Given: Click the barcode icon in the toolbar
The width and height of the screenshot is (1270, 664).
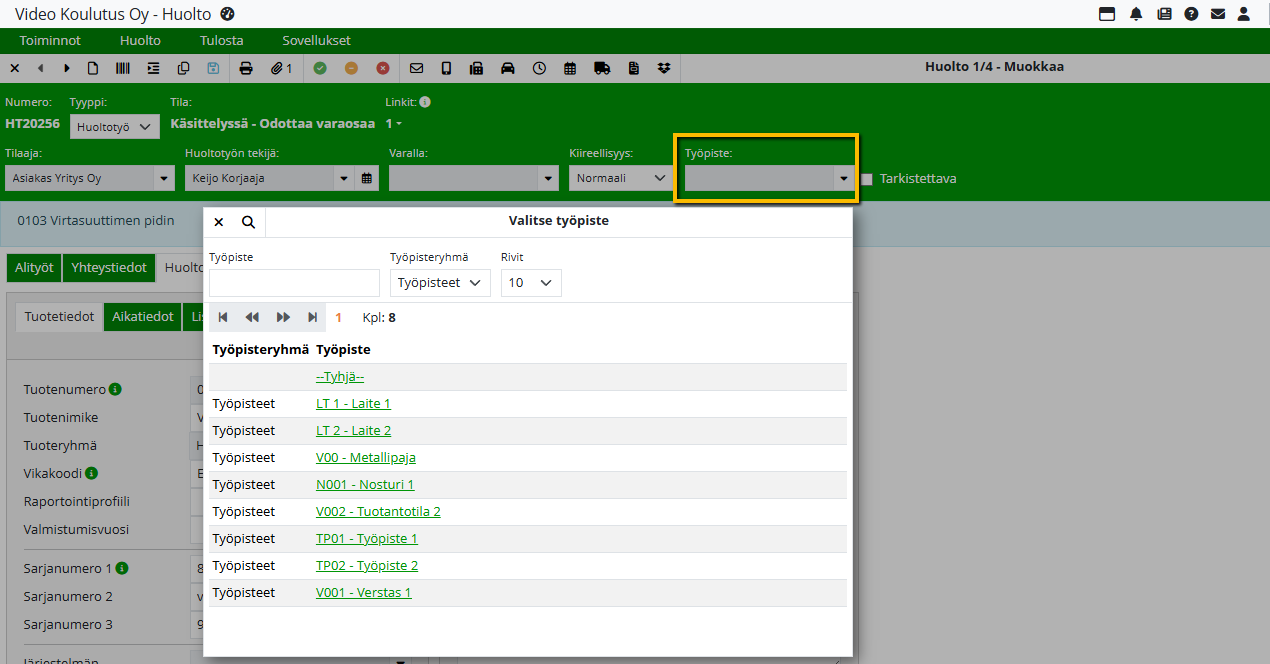Looking at the screenshot, I should click(123, 68).
